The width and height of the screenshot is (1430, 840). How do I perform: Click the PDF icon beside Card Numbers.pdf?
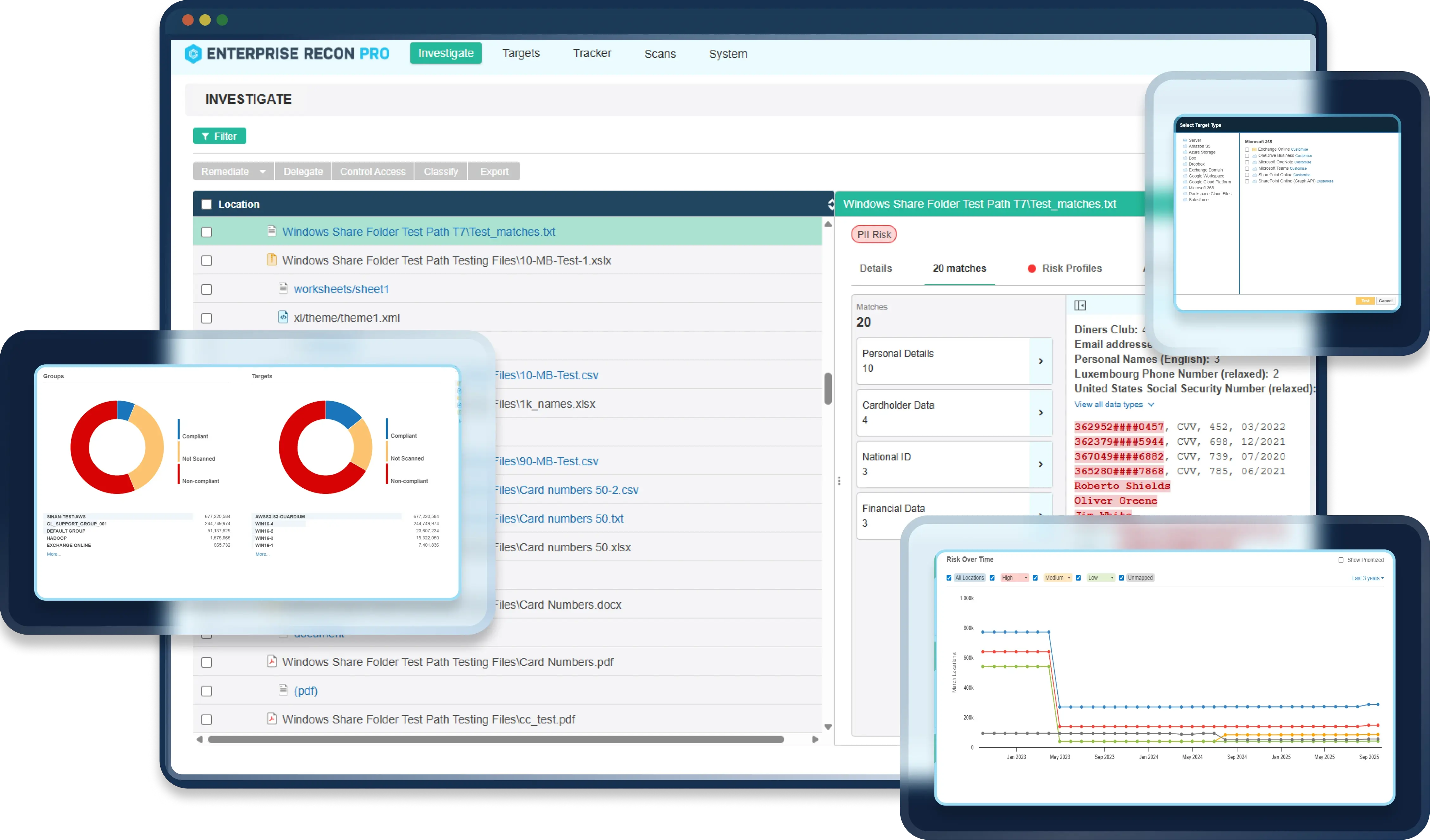[272, 661]
